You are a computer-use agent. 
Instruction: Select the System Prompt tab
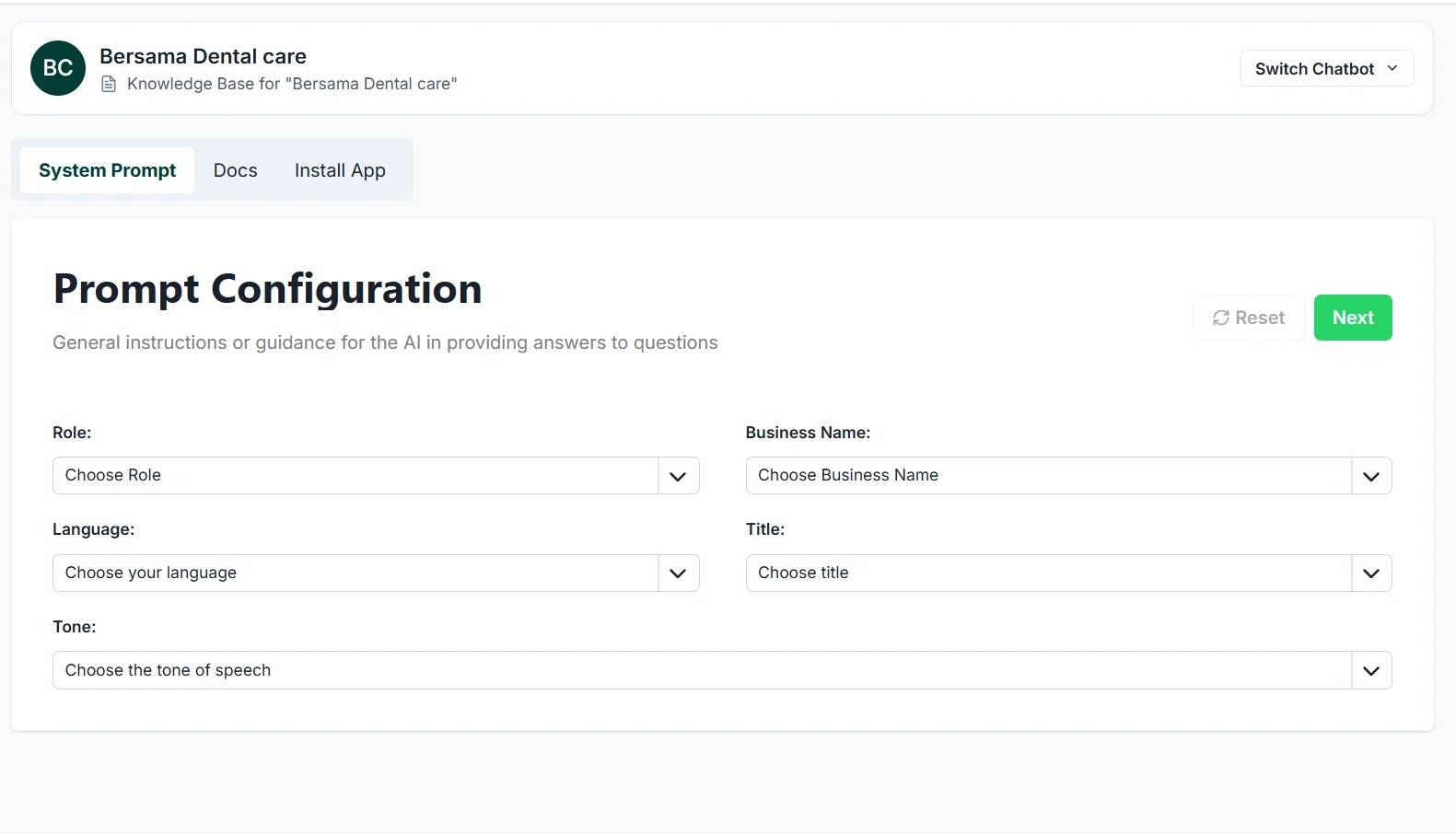(x=108, y=170)
